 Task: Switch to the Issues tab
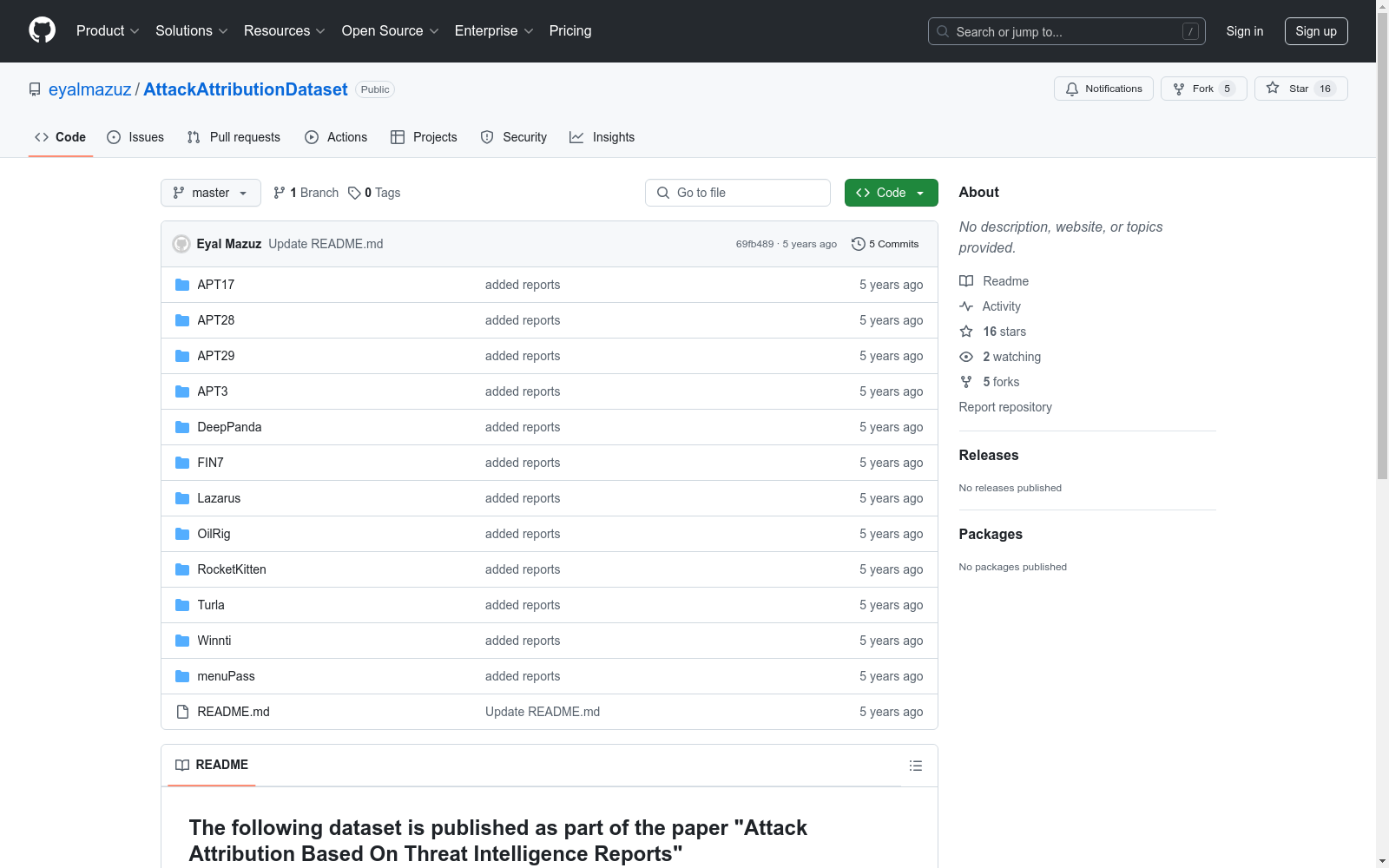pos(135,137)
